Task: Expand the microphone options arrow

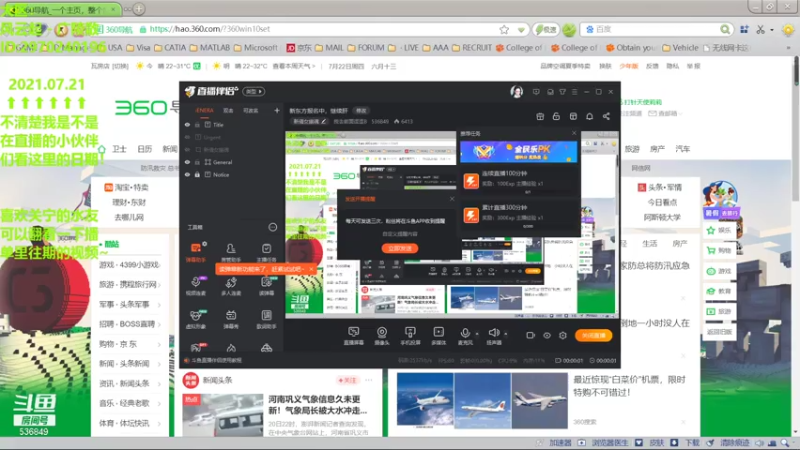Action: tap(477, 334)
